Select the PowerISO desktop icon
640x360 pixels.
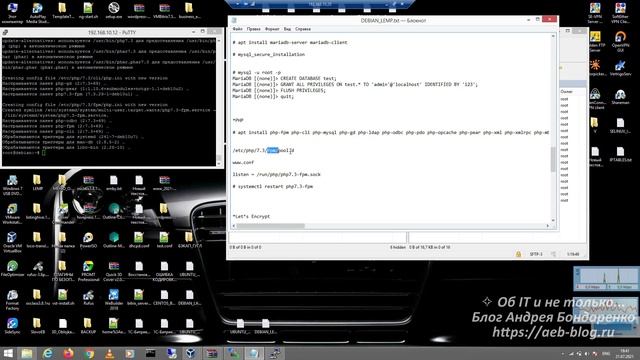88,240
